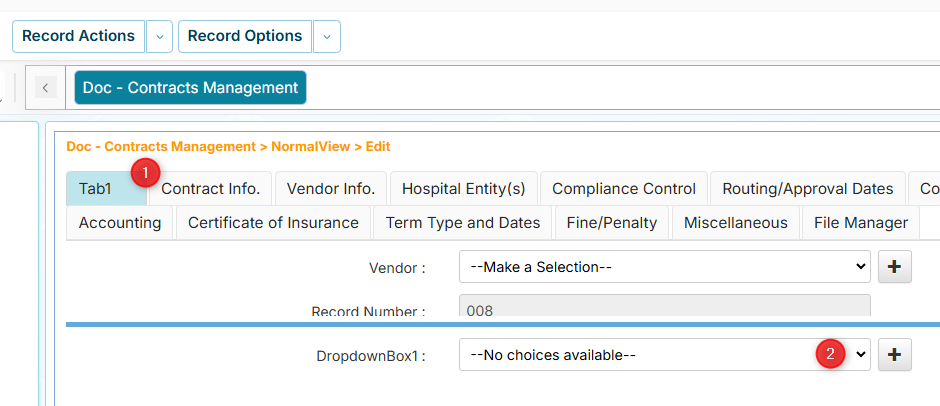Open the Certificate of Insurance tab
The image size is (940, 406).
point(273,223)
